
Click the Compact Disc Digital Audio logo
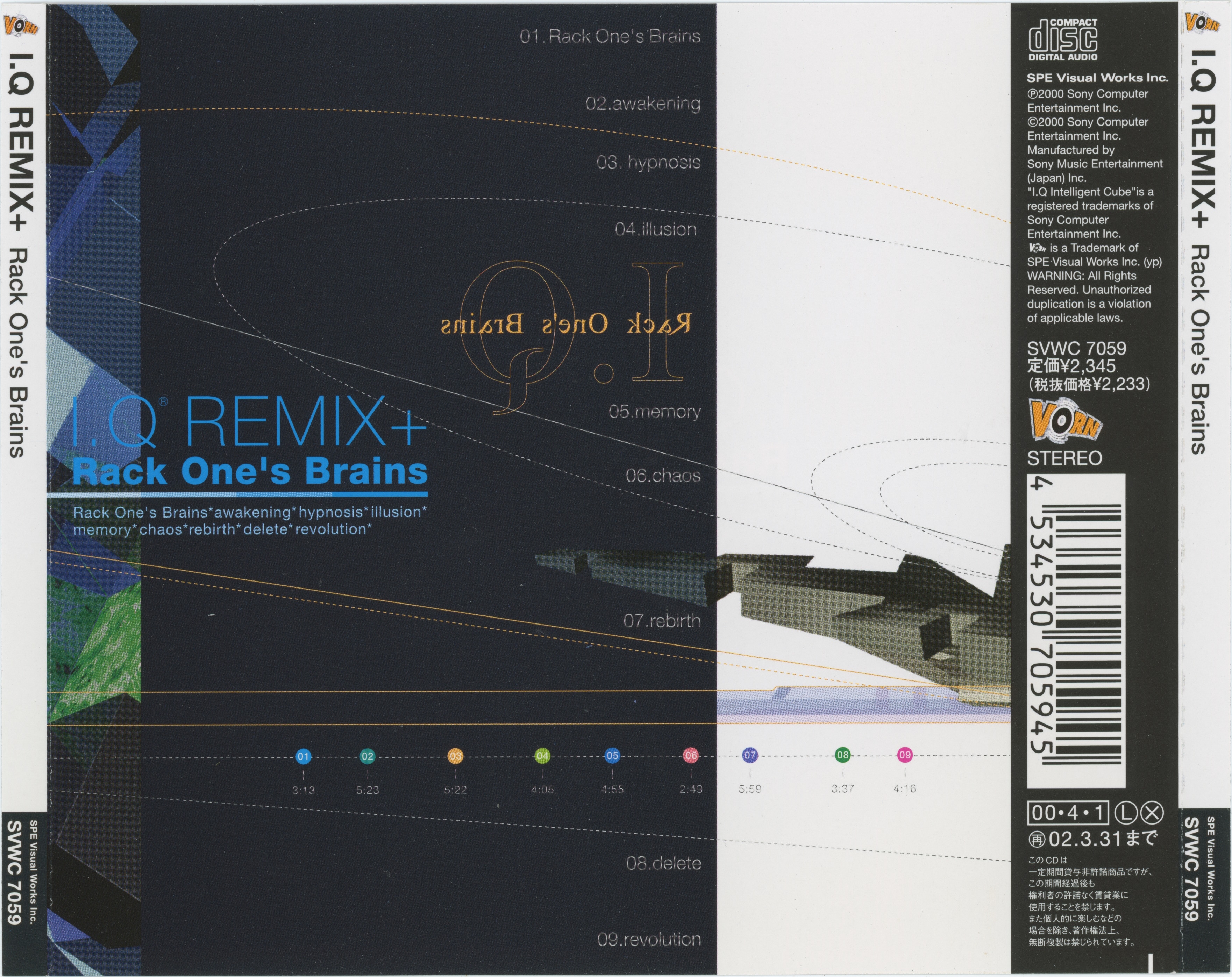(1063, 40)
